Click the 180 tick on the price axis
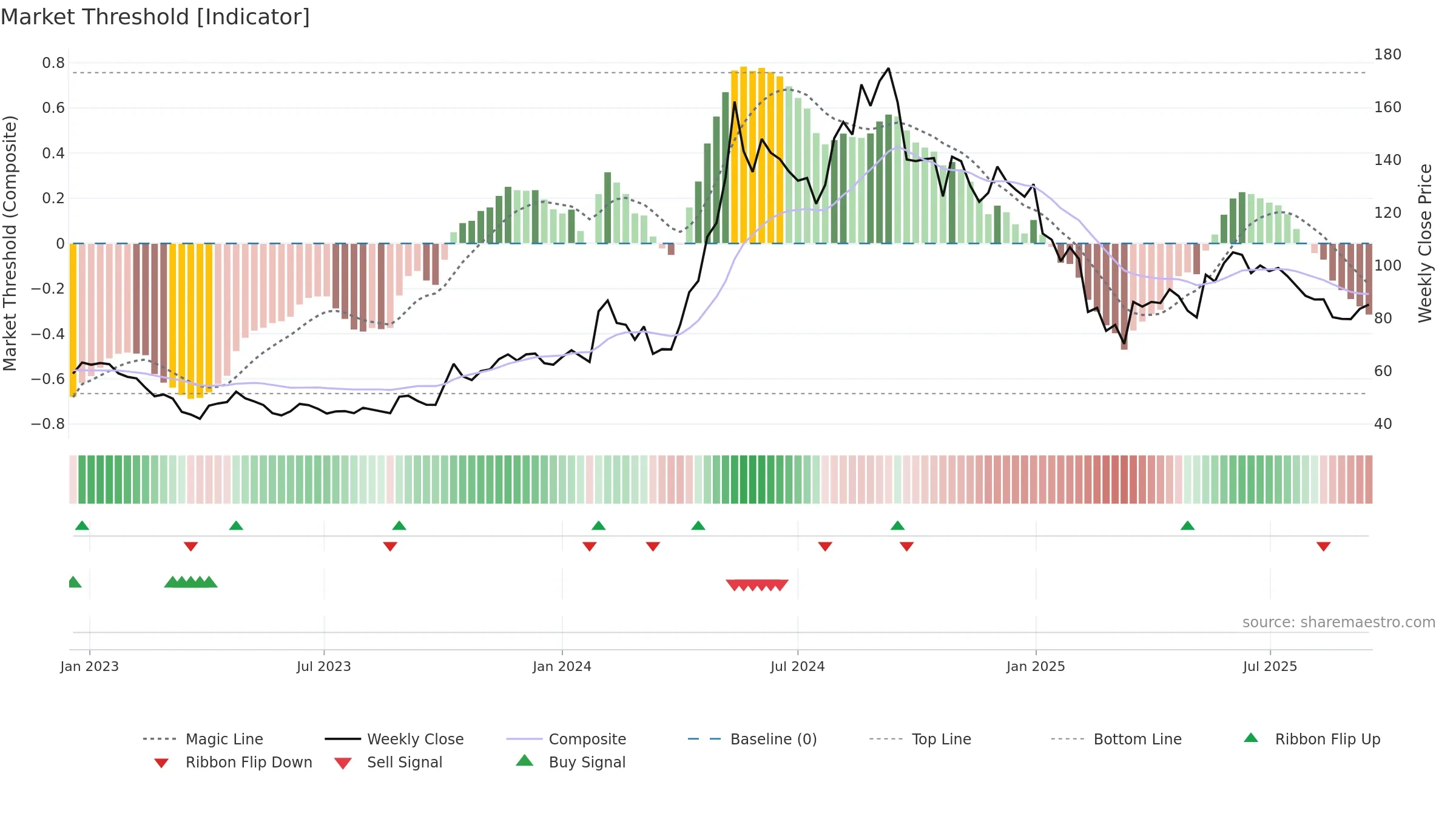The height and width of the screenshot is (819, 1456). 1388,55
